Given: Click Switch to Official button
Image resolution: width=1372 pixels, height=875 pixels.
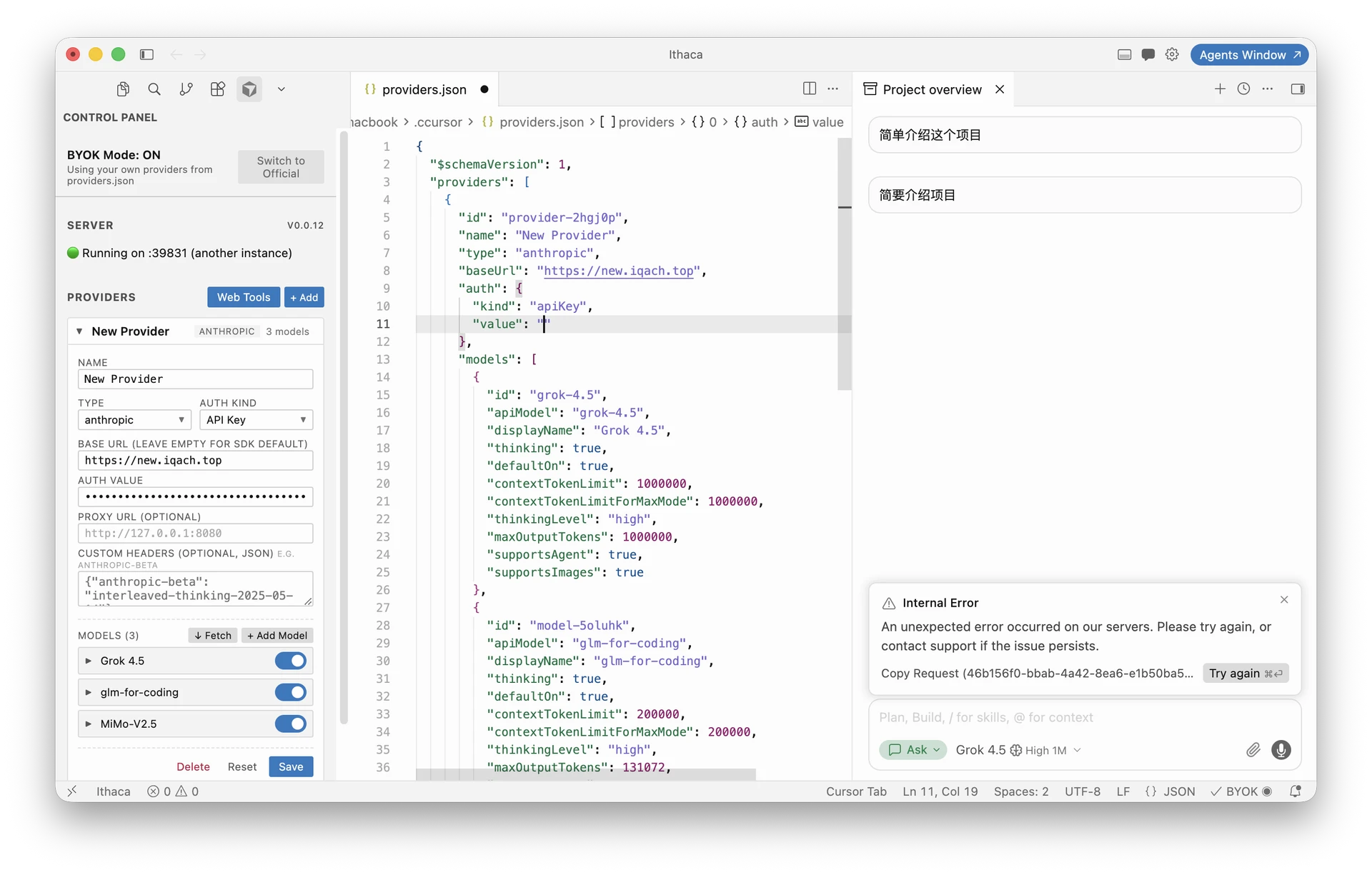Looking at the screenshot, I should (x=281, y=167).
